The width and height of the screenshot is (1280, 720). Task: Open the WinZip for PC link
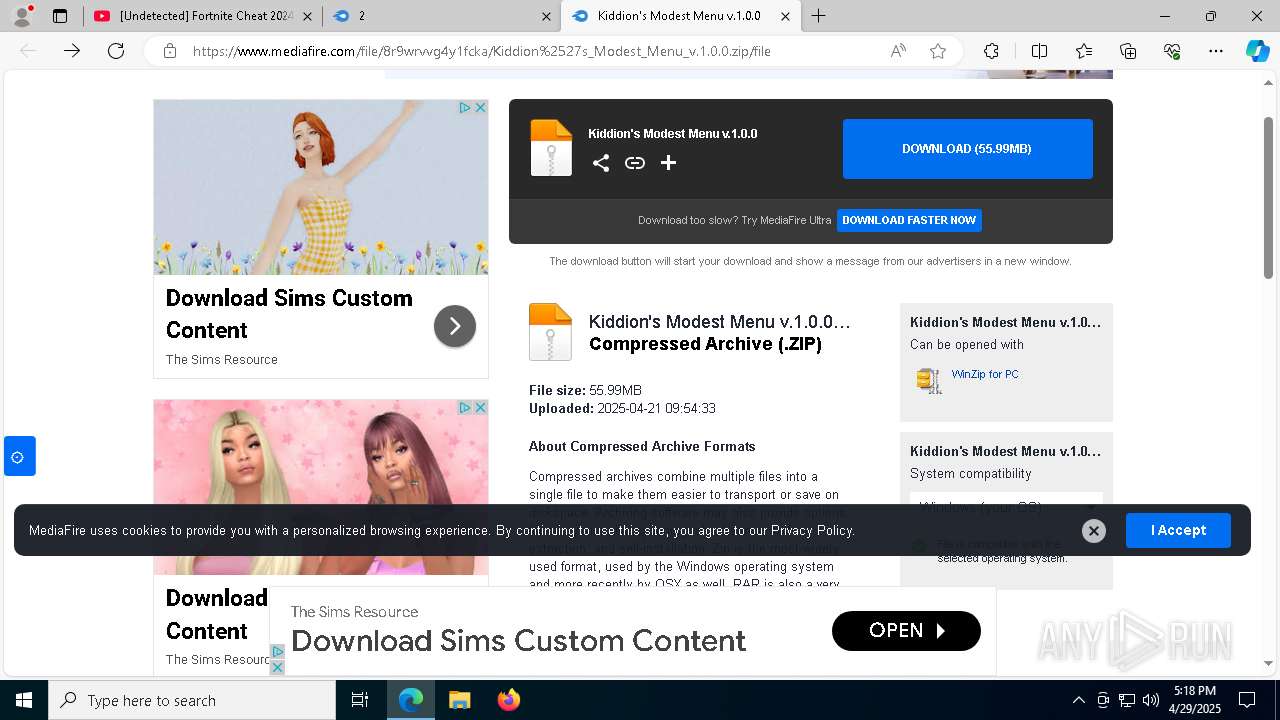[x=985, y=374]
